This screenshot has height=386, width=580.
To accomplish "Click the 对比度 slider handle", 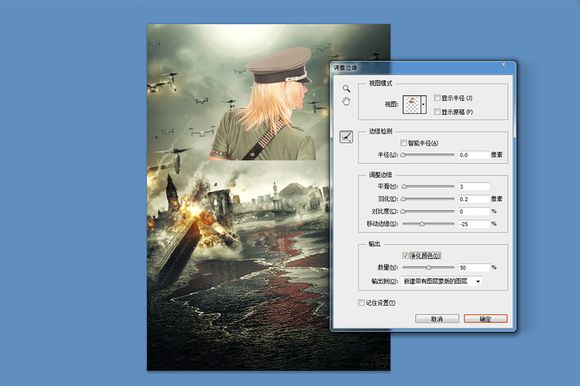I will point(404,211).
